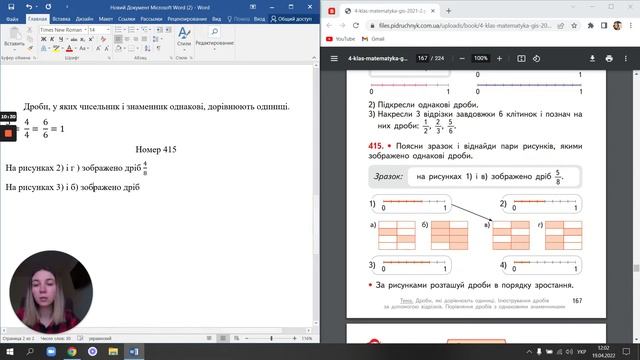Open the text effects icon in Font group
Screen dimensions: 640x360
[x=44, y=49]
